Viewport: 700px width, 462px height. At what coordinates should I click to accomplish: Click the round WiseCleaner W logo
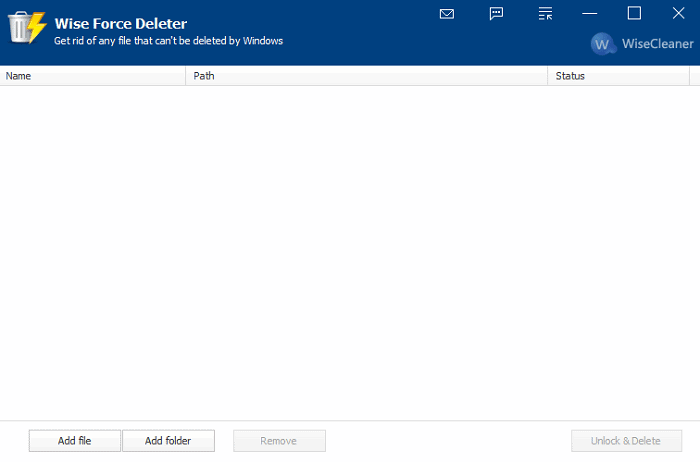coord(603,44)
